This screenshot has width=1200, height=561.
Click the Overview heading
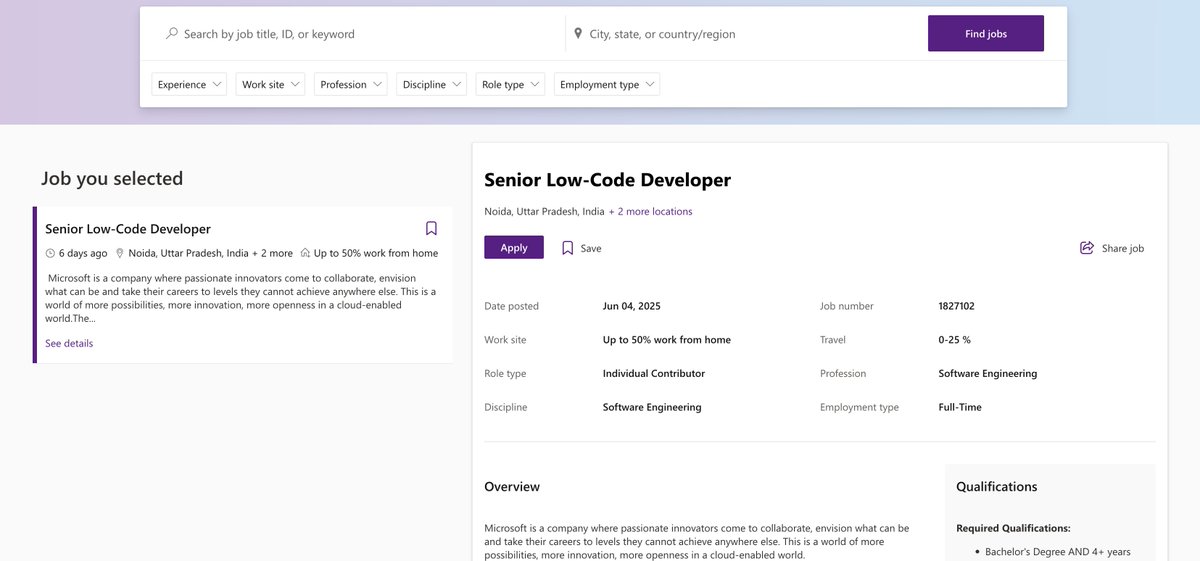[512, 487]
